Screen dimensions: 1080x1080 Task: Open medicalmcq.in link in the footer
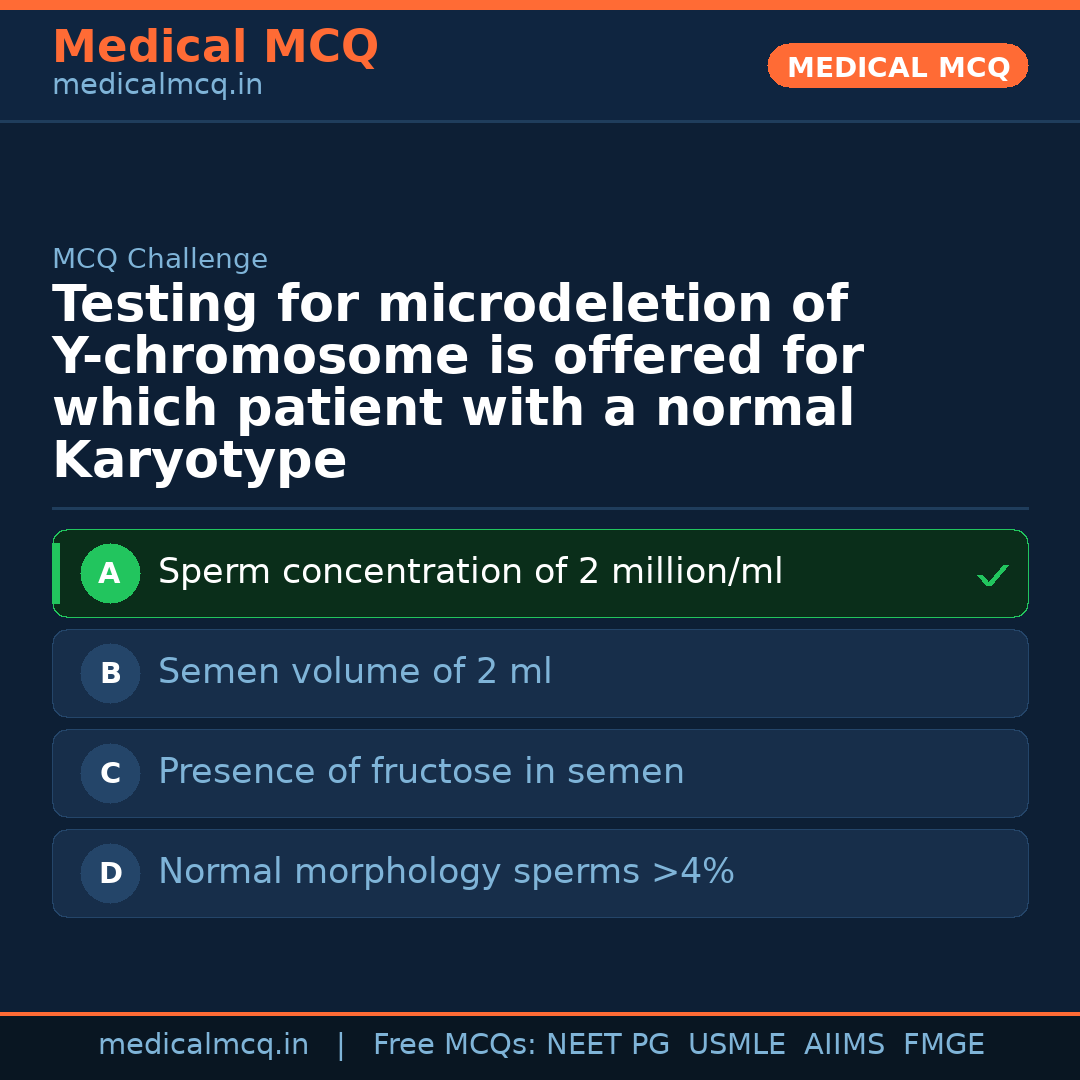(x=203, y=1045)
